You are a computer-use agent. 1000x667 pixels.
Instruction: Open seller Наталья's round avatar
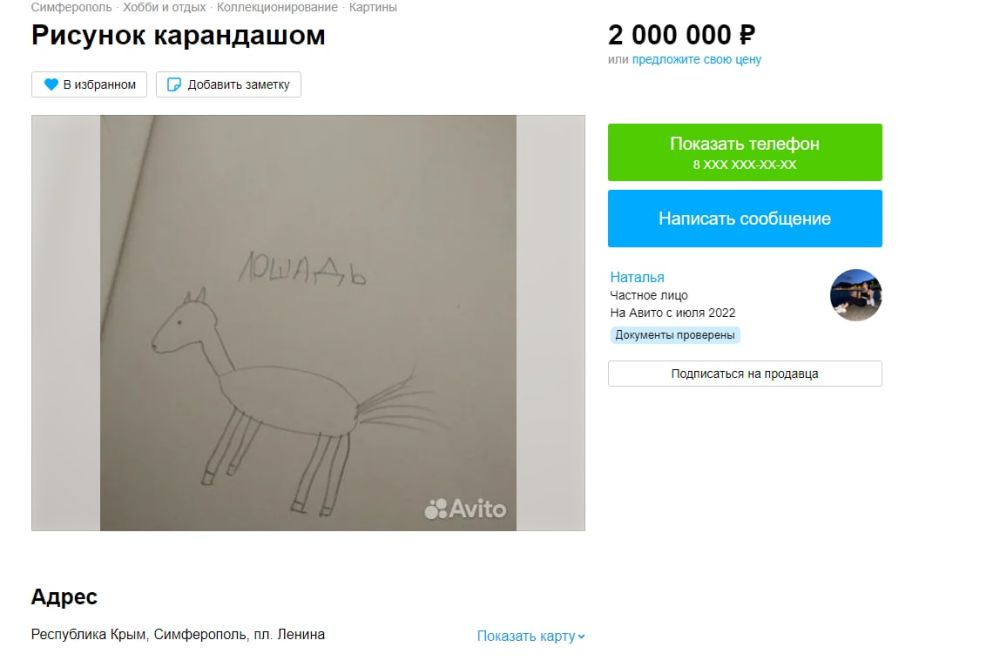[855, 295]
